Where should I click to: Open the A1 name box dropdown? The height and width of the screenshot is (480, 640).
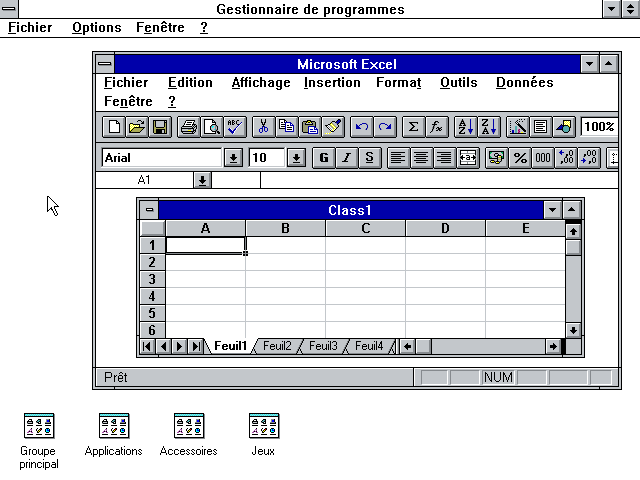(202, 180)
